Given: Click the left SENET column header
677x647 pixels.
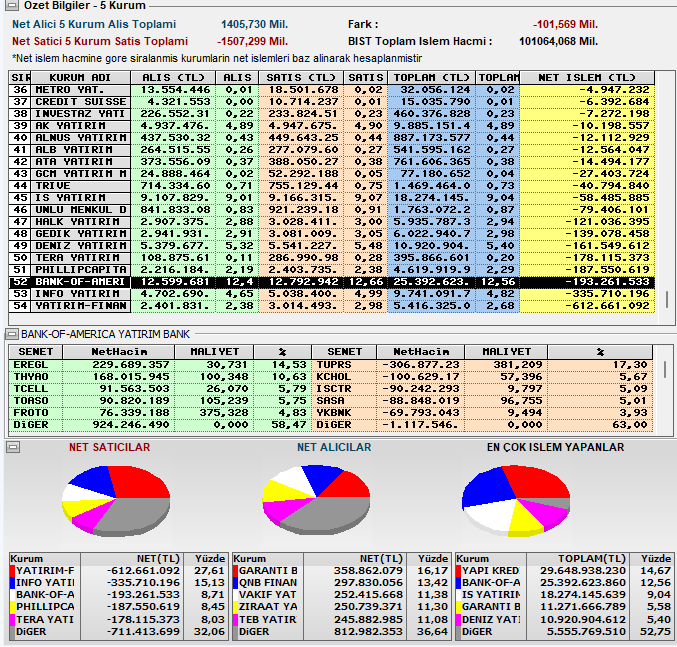Looking at the screenshot, I should pos(36,352).
